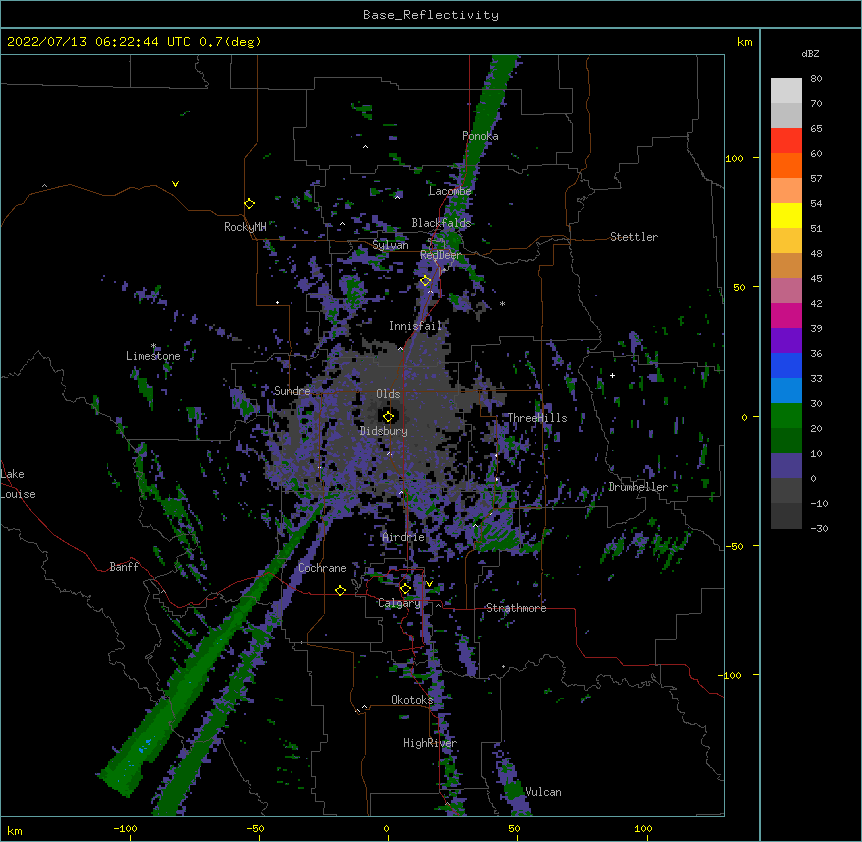This screenshot has width=862, height=842.
Task: Pick the light sky-blue swatch in the legend
Action: pyautogui.click(x=786, y=391)
